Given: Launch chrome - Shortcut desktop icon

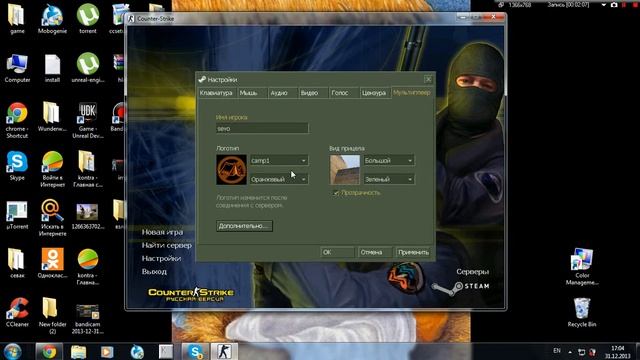Looking at the screenshot, I should [17, 120].
